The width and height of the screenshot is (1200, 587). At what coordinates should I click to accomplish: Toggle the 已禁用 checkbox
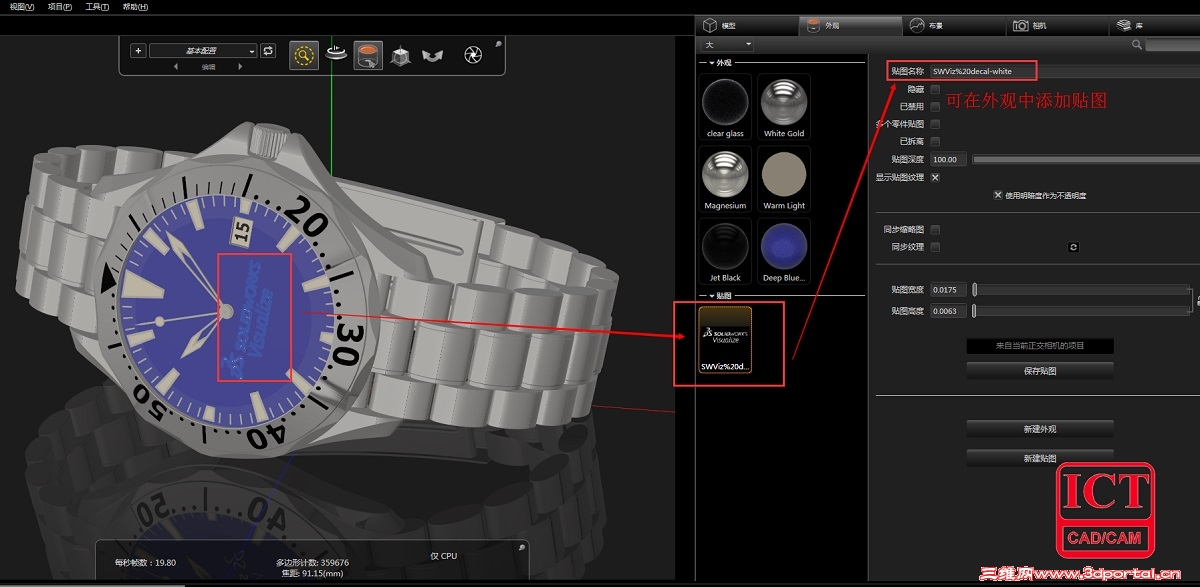click(935, 106)
